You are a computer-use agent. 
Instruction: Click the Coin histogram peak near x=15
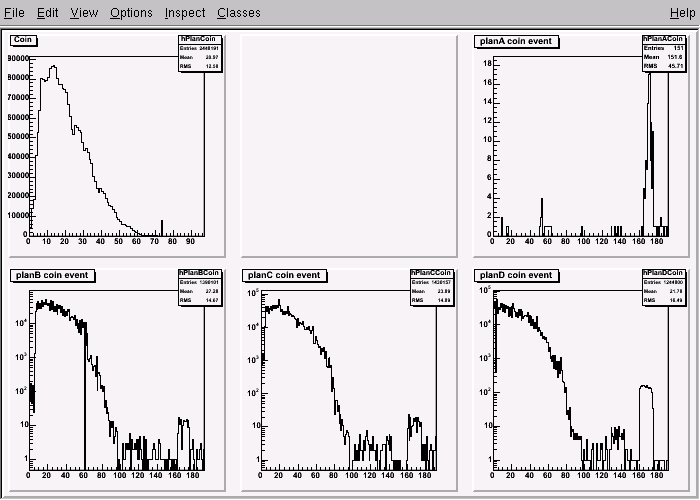[x=54, y=67]
